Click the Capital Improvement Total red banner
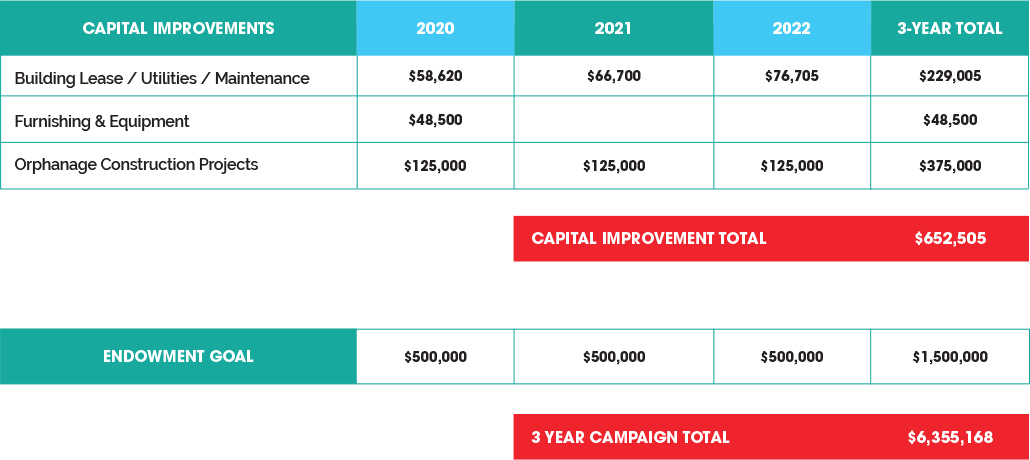Image resolution: width=1030 pixels, height=460 pixels. tap(772, 239)
